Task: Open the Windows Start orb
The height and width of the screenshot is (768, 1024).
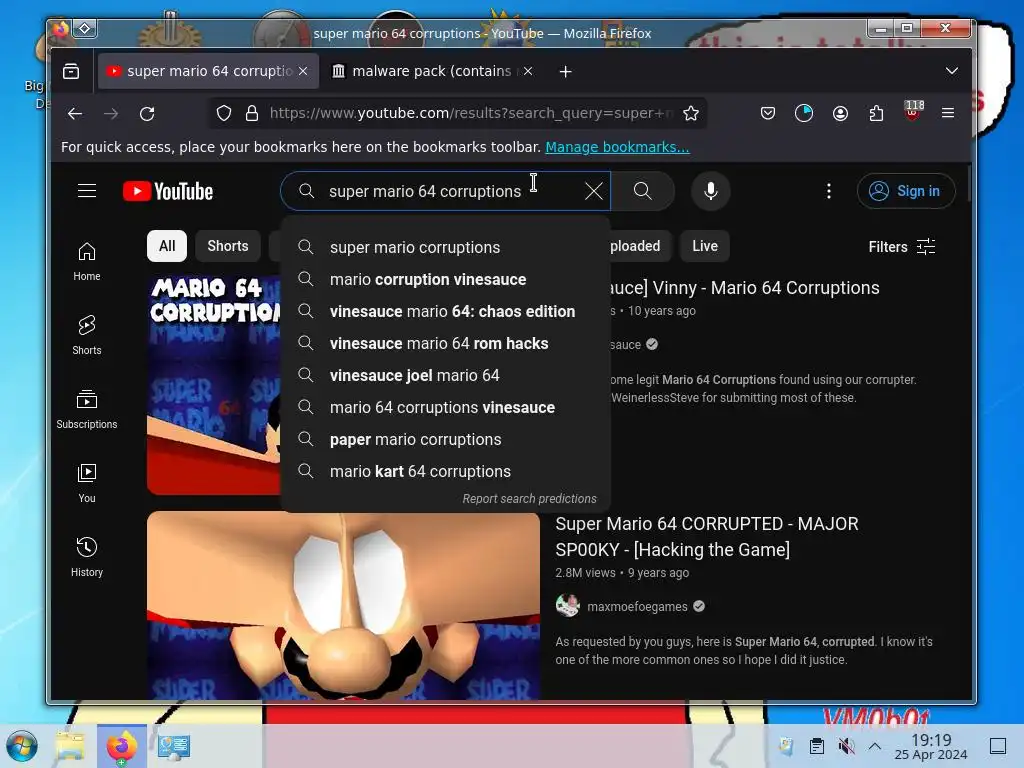Action: (x=22, y=746)
